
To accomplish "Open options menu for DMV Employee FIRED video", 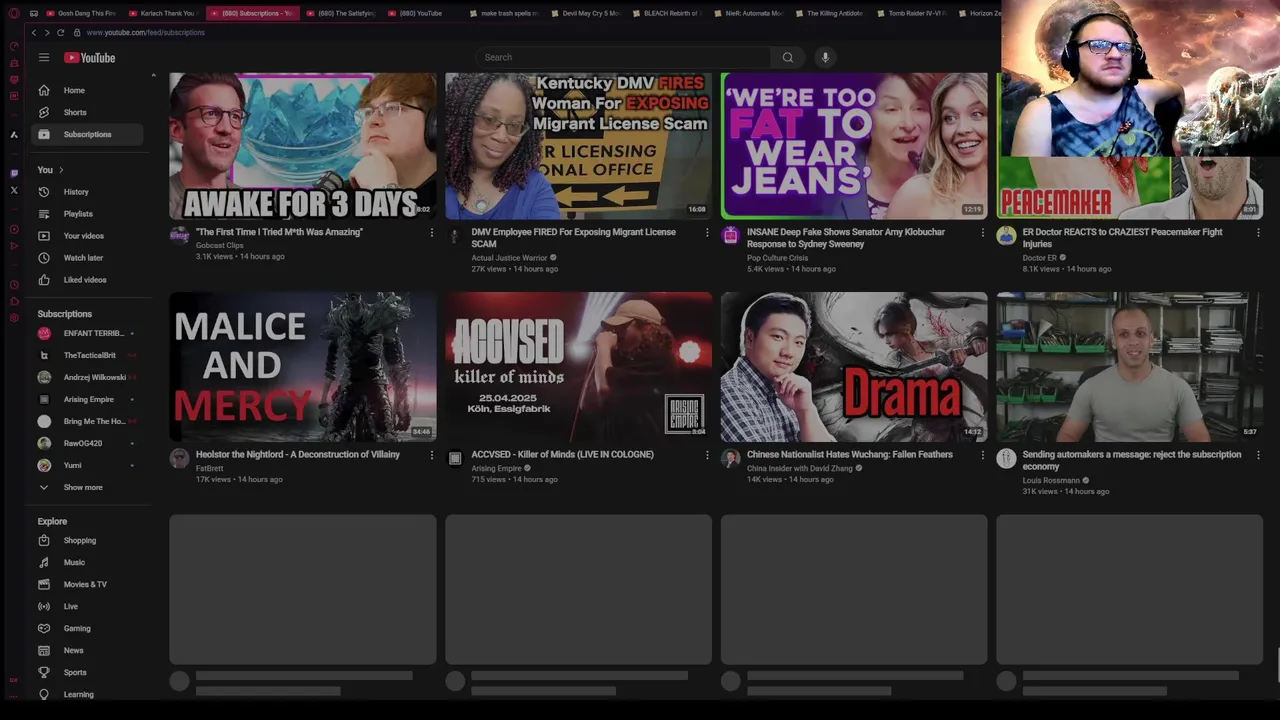I will (x=707, y=233).
